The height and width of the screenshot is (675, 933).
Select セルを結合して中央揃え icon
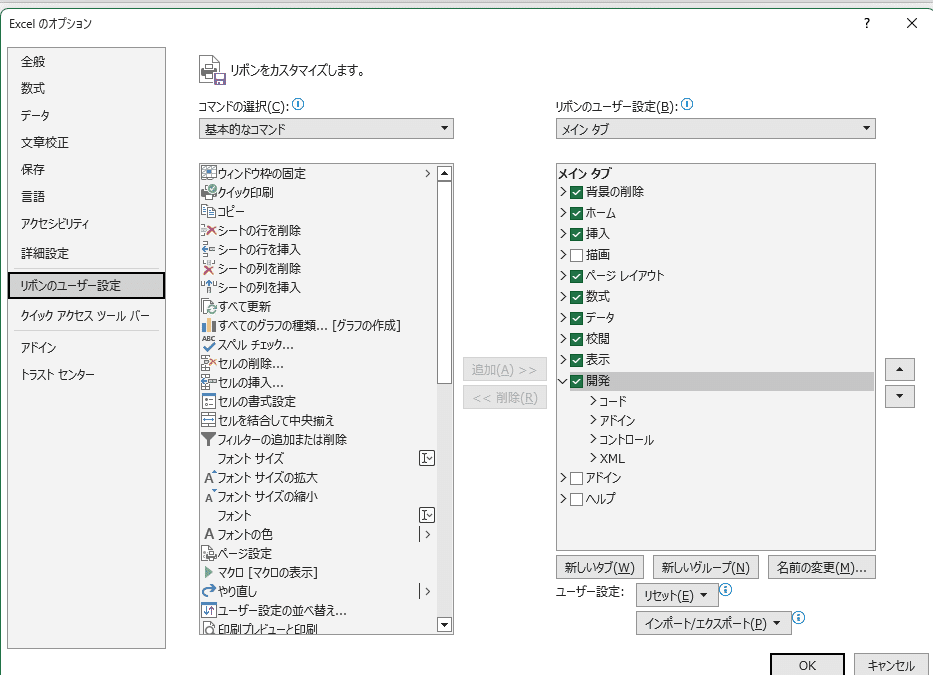(x=208, y=420)
